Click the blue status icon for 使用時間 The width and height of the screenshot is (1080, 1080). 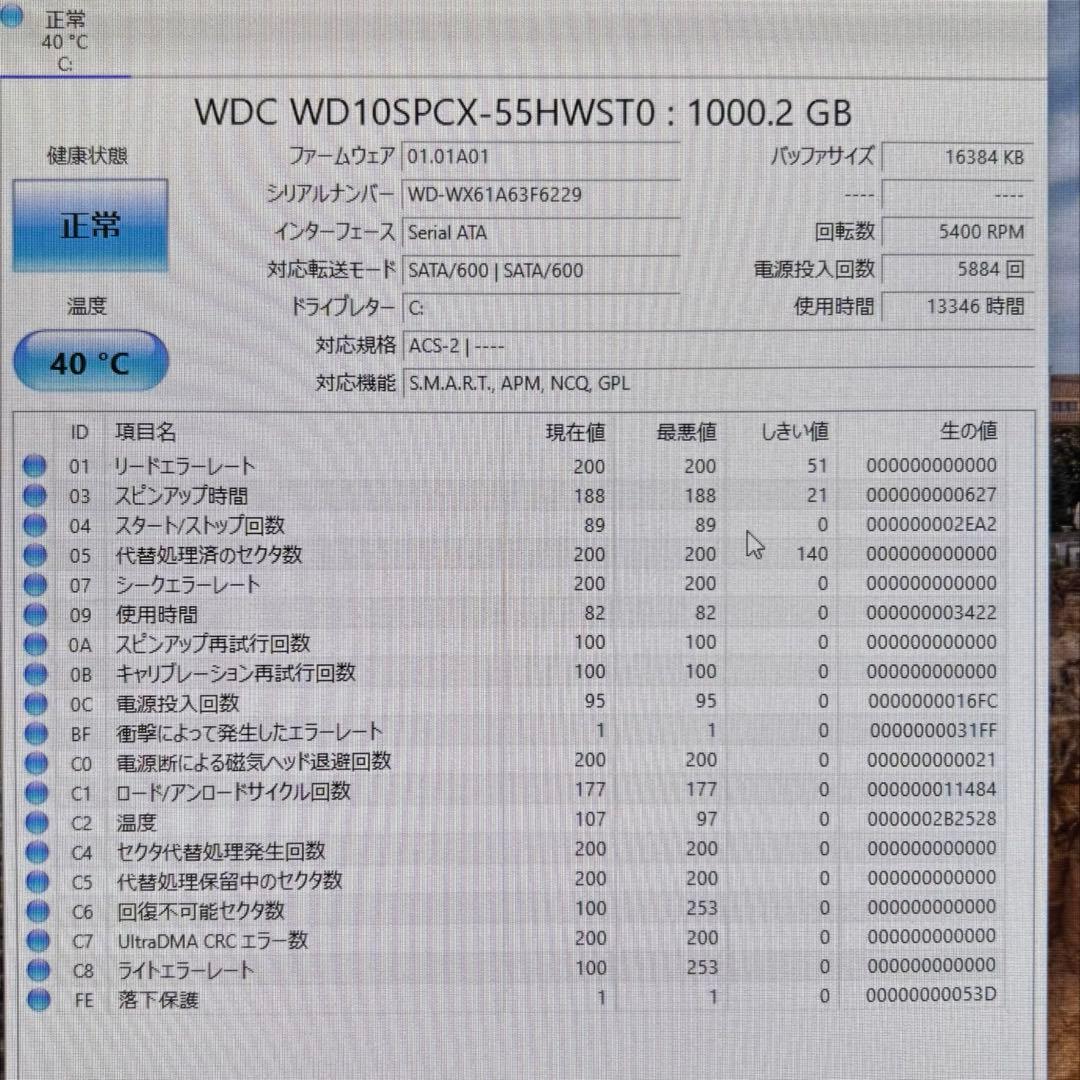point(35,613)
